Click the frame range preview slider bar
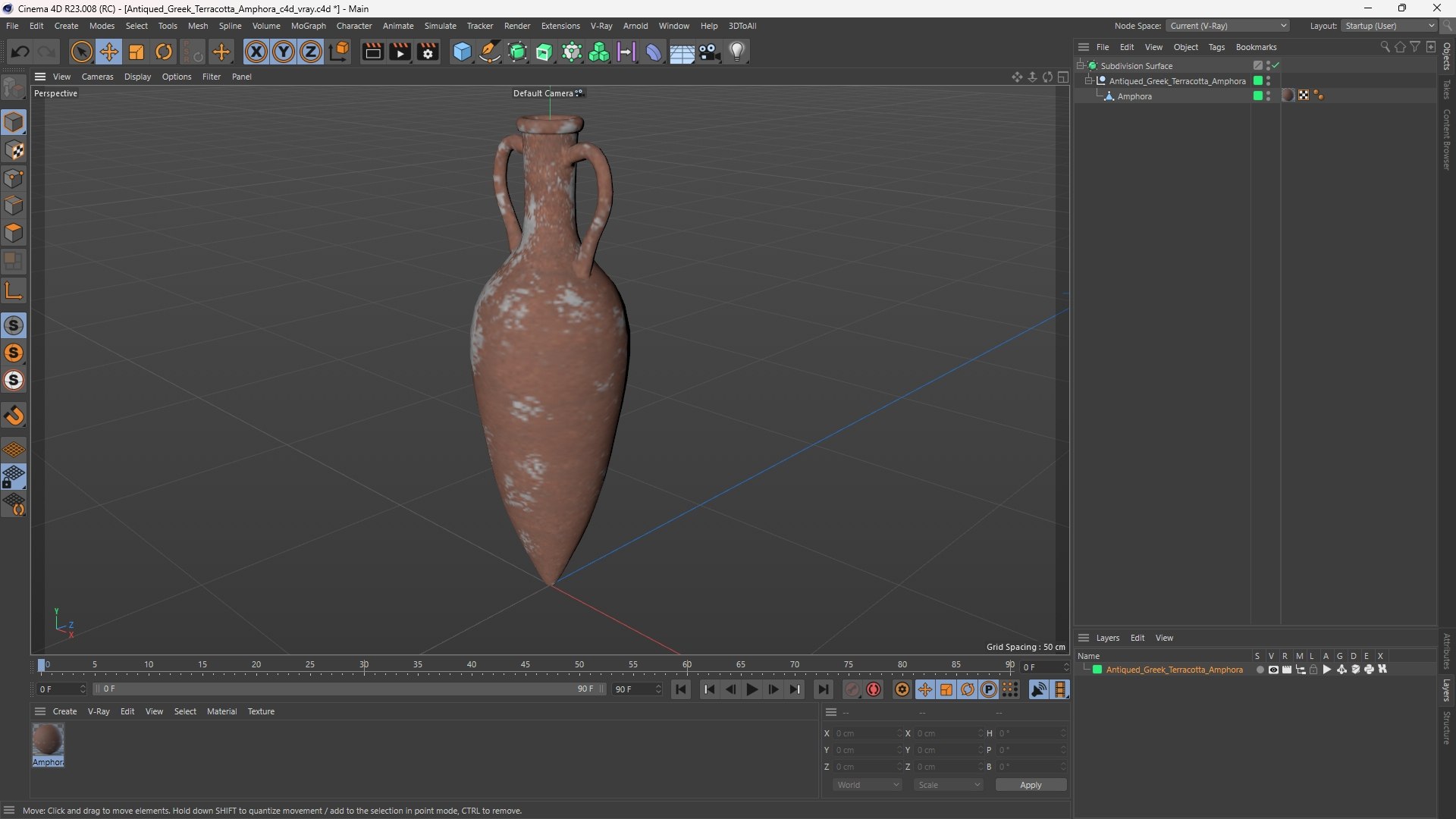Screen dimensions: 1456x819 point(349,689)
